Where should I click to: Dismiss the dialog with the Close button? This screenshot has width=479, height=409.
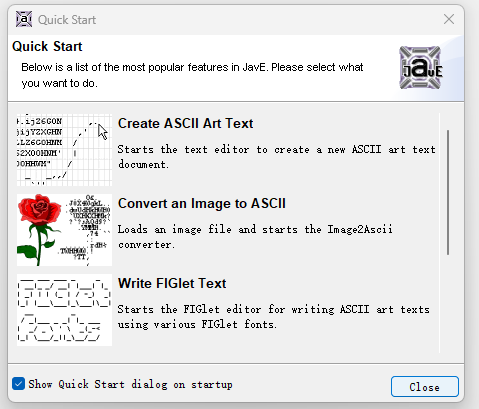[425, 387]
